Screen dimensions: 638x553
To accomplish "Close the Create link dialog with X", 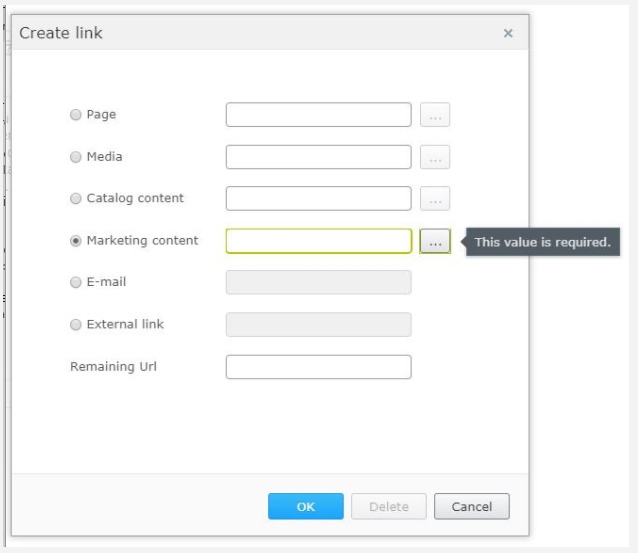I will pyautogui.click(x=508, y=34).
